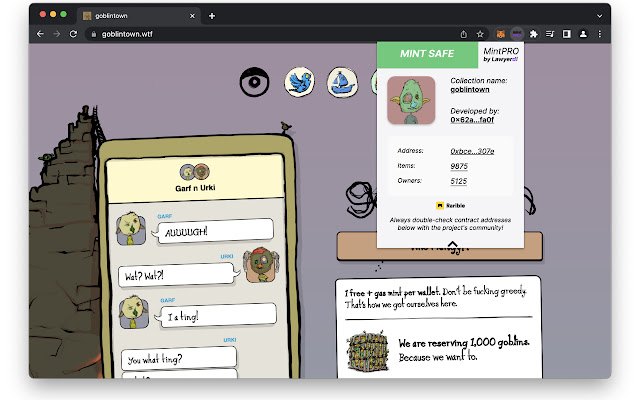Click the site lock icon

coord(94,34)
